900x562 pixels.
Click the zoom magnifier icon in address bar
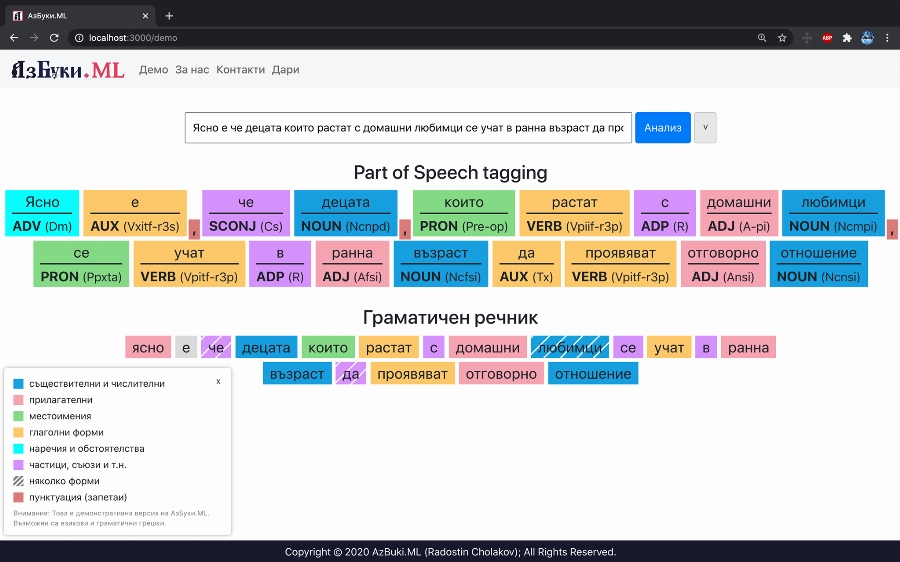point(762,38)
